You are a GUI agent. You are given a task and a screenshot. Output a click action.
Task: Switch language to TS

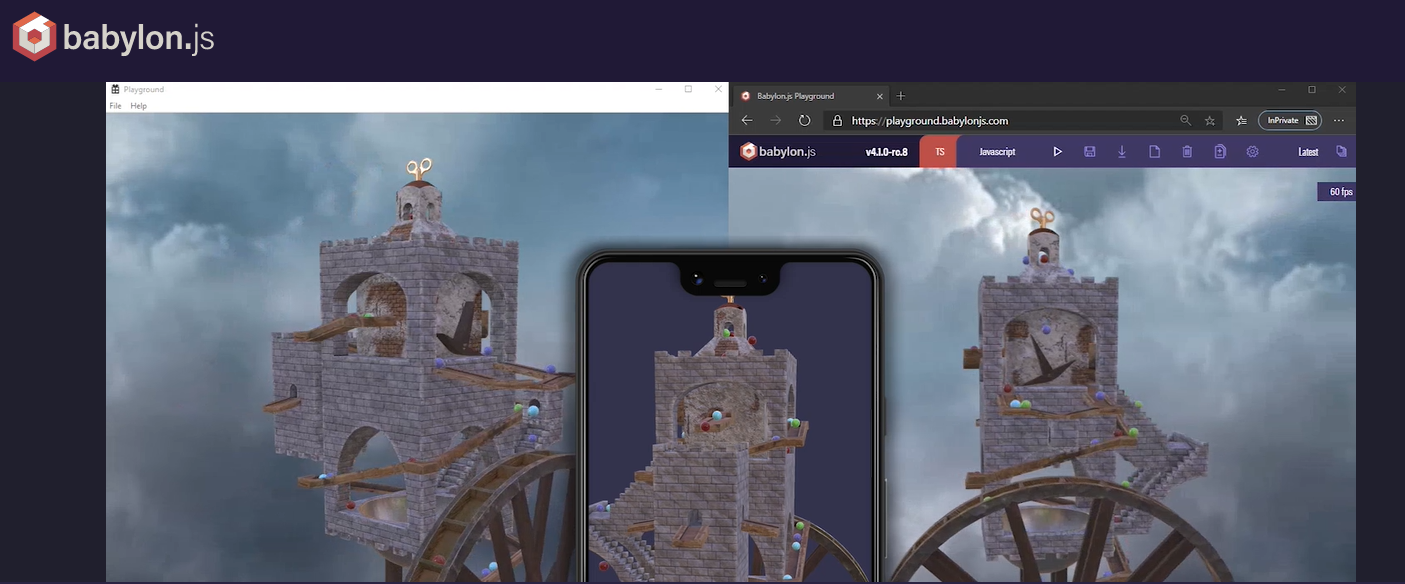pos(939,152)
